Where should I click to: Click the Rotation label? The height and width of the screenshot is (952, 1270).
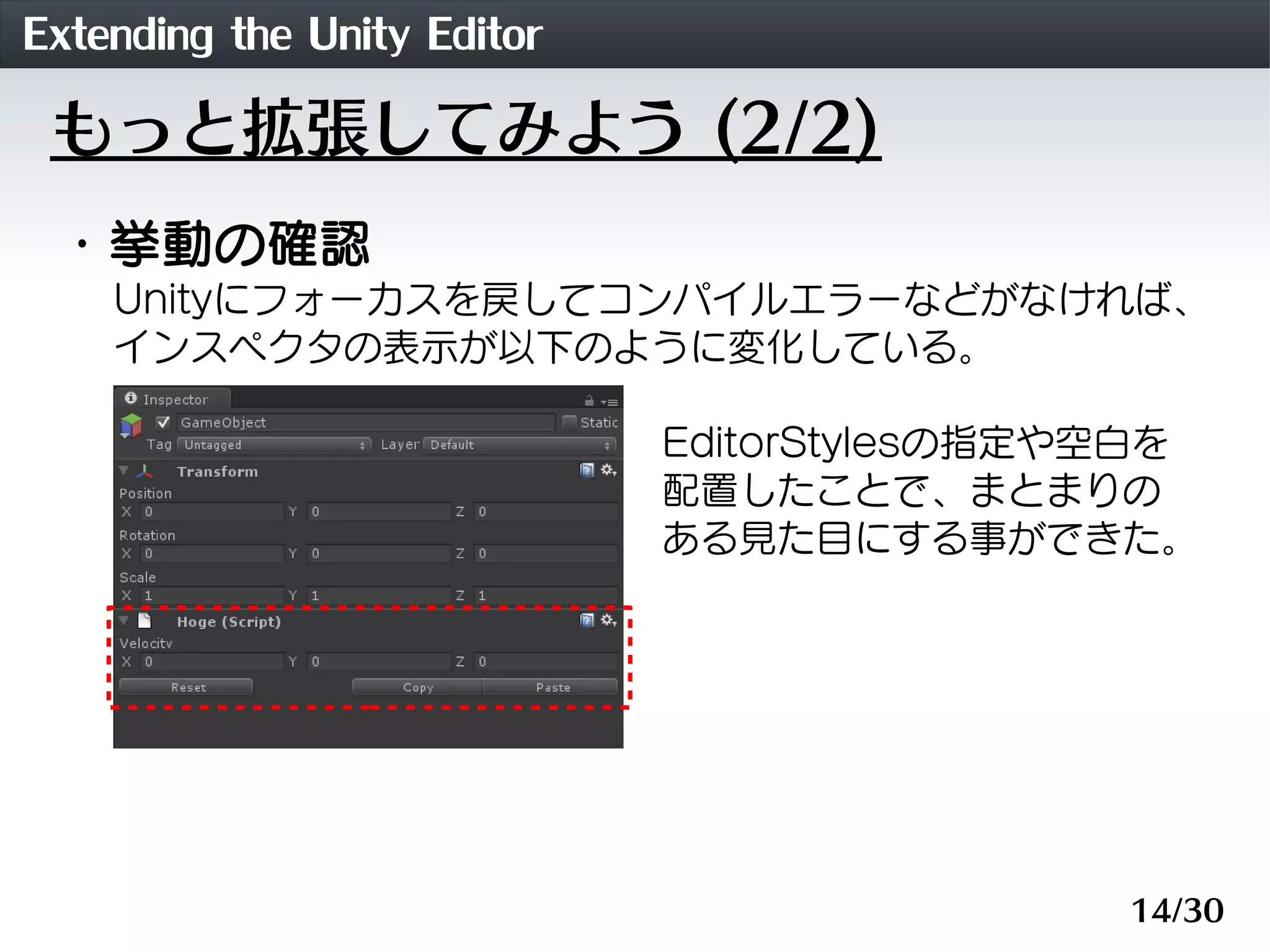(147, 535)
